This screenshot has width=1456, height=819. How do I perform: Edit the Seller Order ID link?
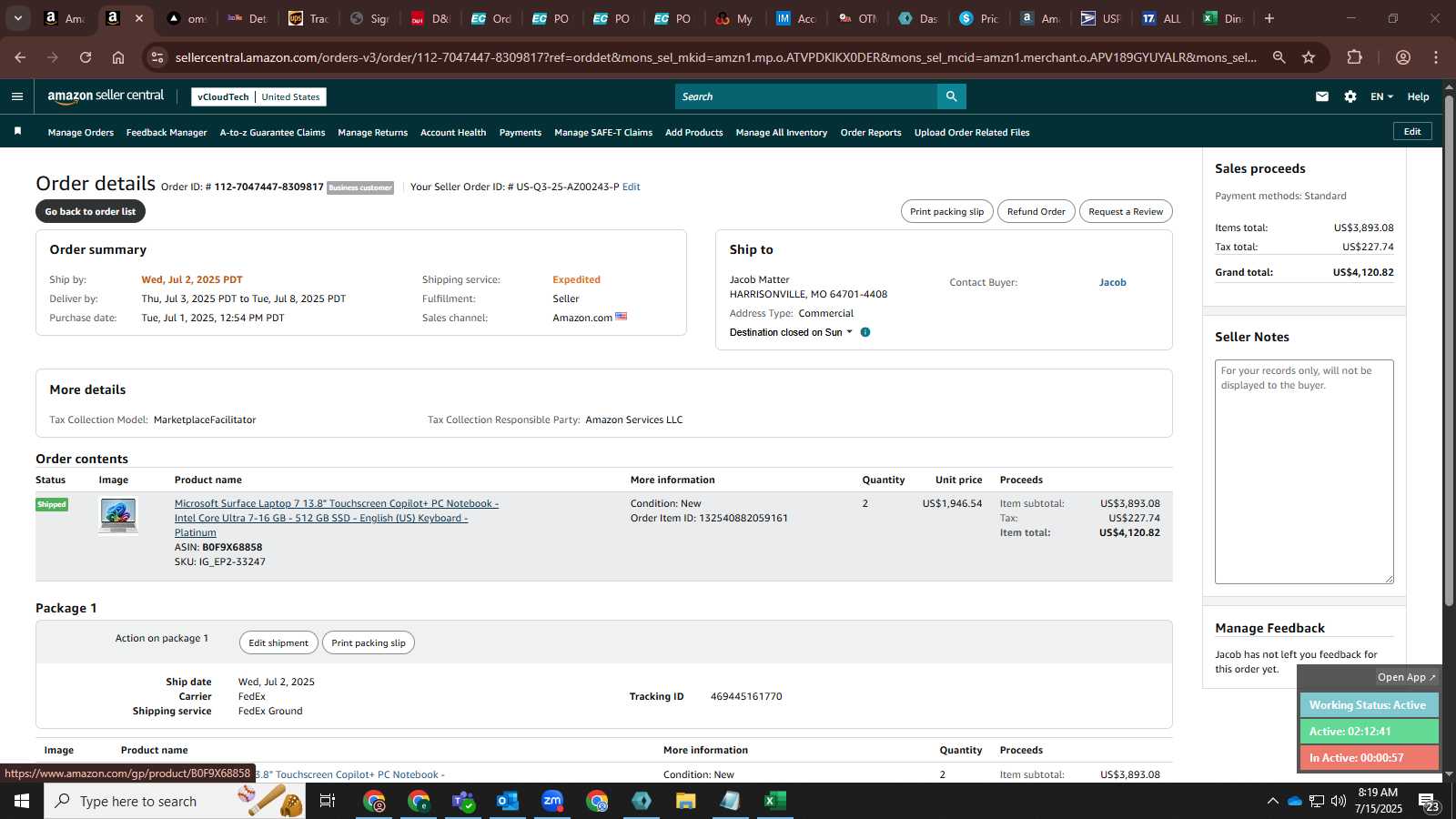(x=631, y=187)
